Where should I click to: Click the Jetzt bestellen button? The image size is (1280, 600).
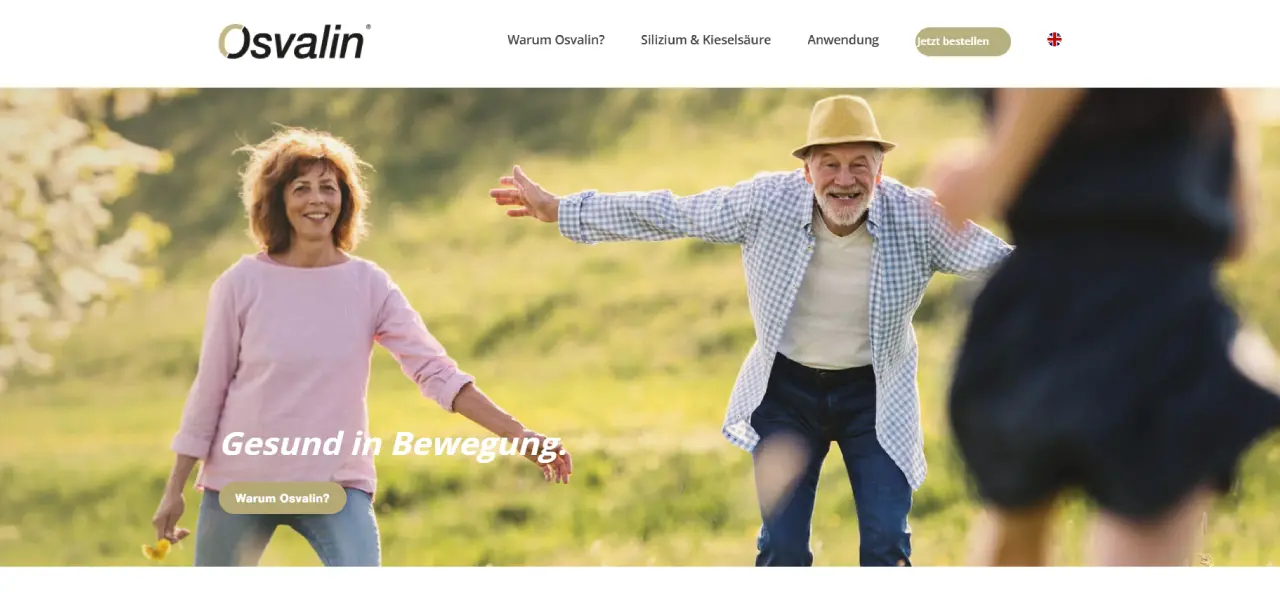pyautogui.click(x=963, y=41)
